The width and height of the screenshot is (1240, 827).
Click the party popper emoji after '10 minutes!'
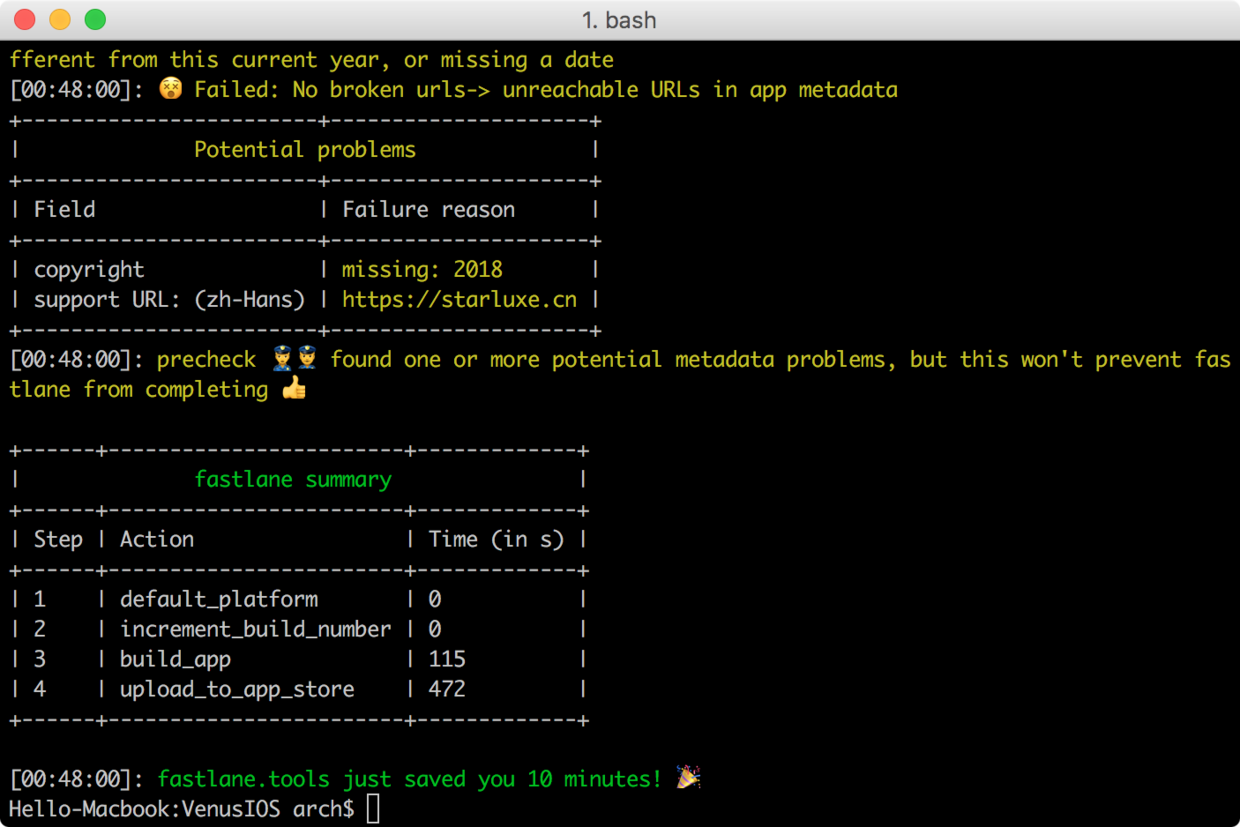tap(688, 778)
